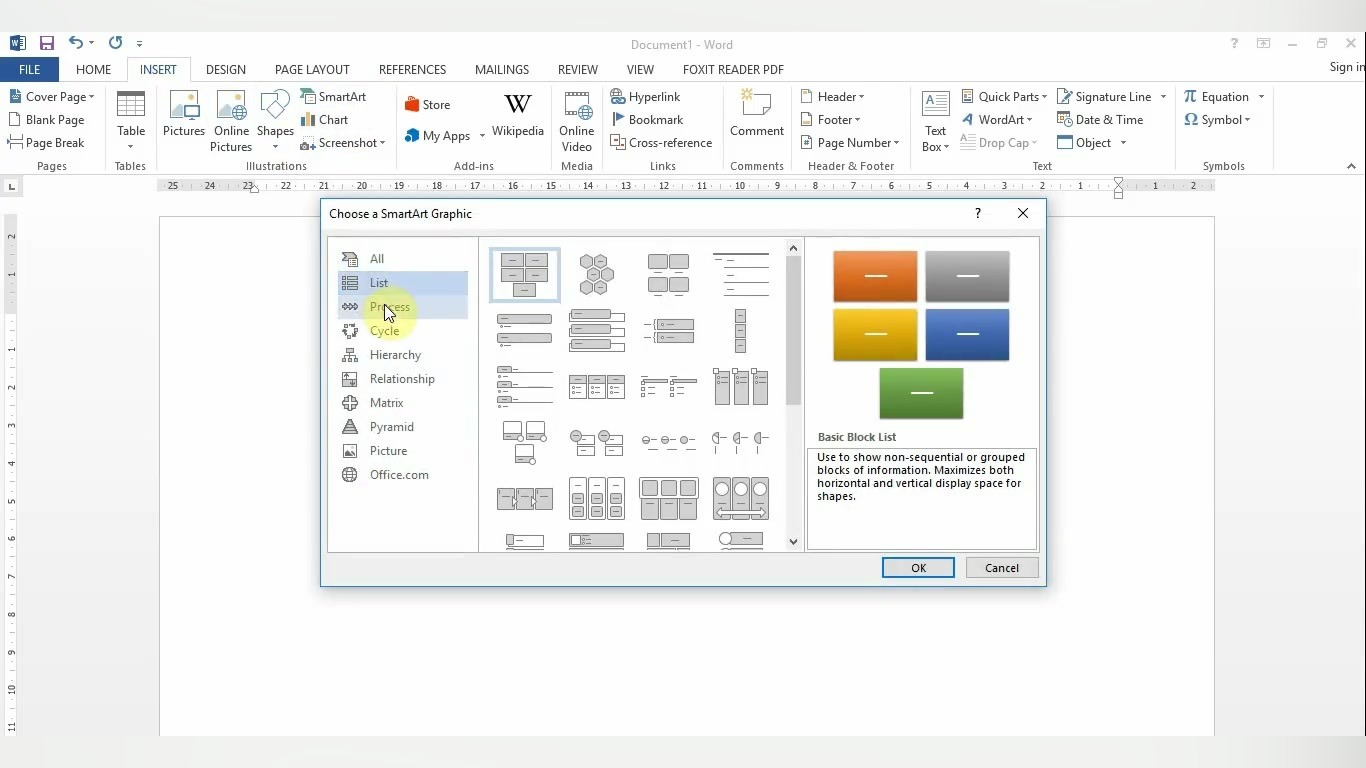Click the orange block in the preview
Screen dimensions: 1366x768
coord(875,276)
